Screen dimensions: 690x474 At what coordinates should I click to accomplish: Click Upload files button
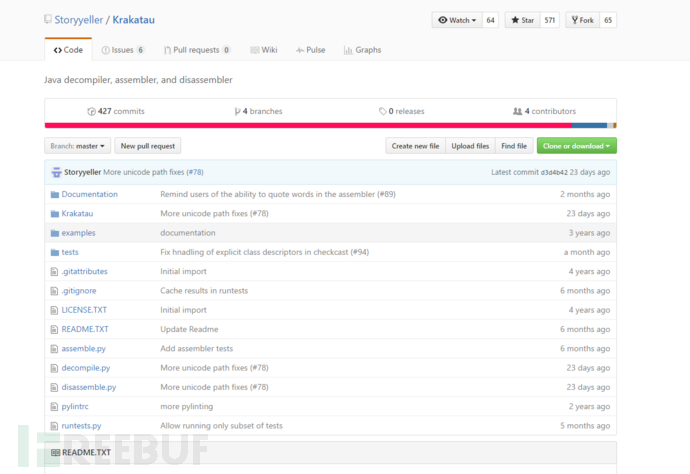point(470,146)
